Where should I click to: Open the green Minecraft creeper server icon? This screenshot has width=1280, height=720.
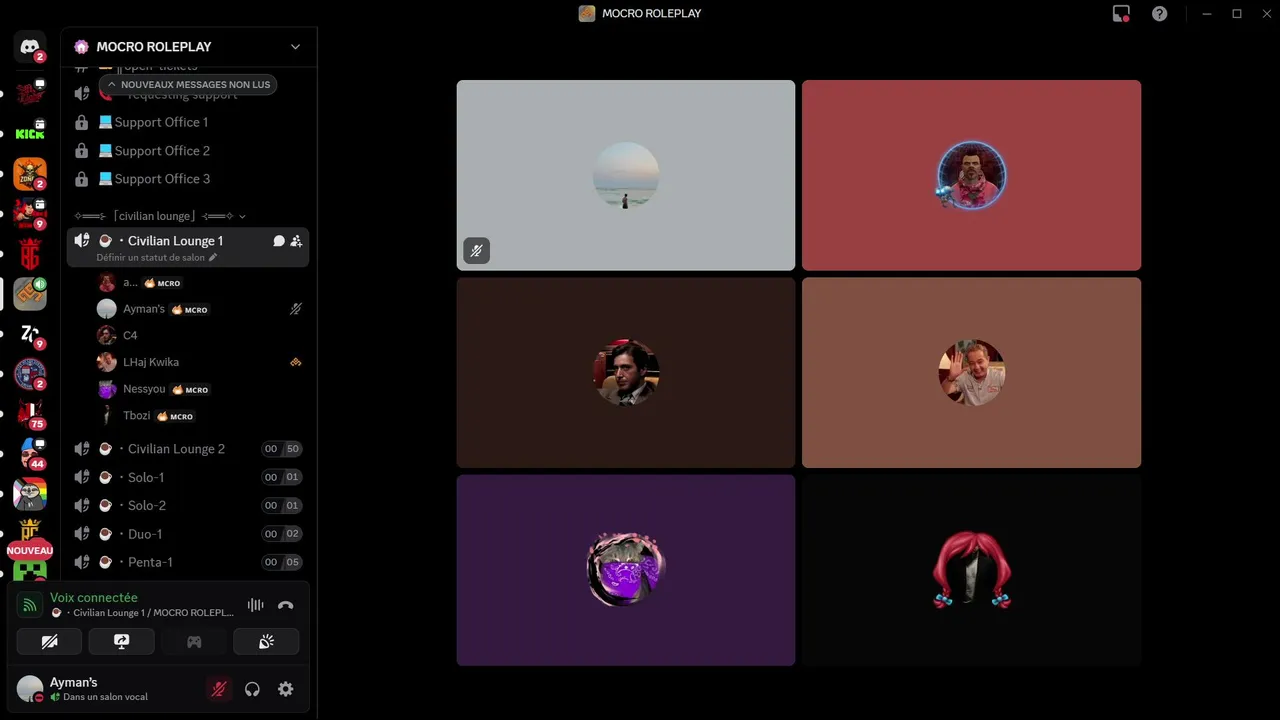pyautogui.click(x=30, y=572)
